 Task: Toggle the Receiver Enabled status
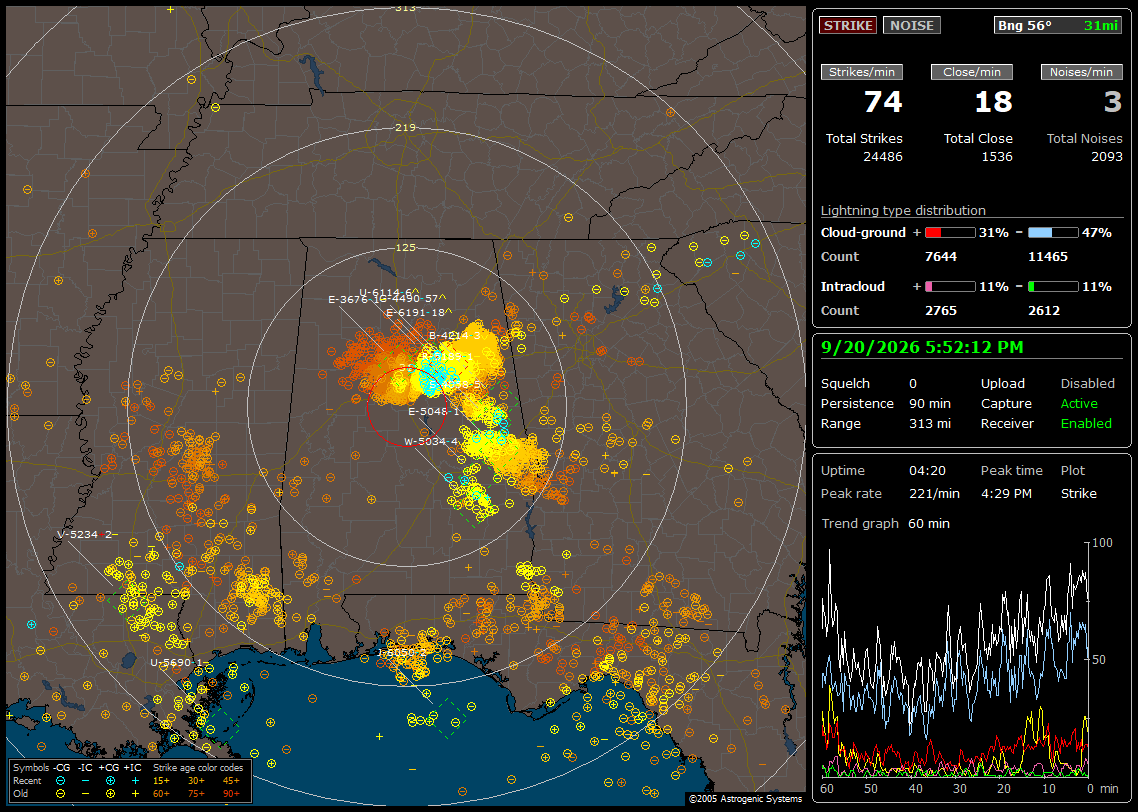(1086, 424)
